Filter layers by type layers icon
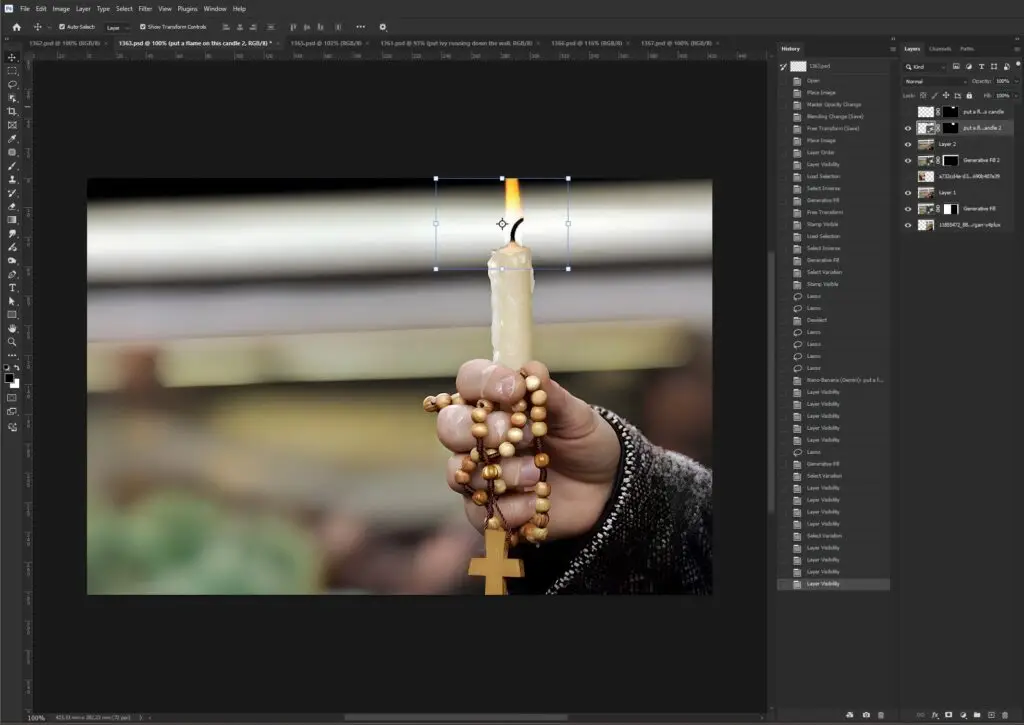 tap(981, 67)
